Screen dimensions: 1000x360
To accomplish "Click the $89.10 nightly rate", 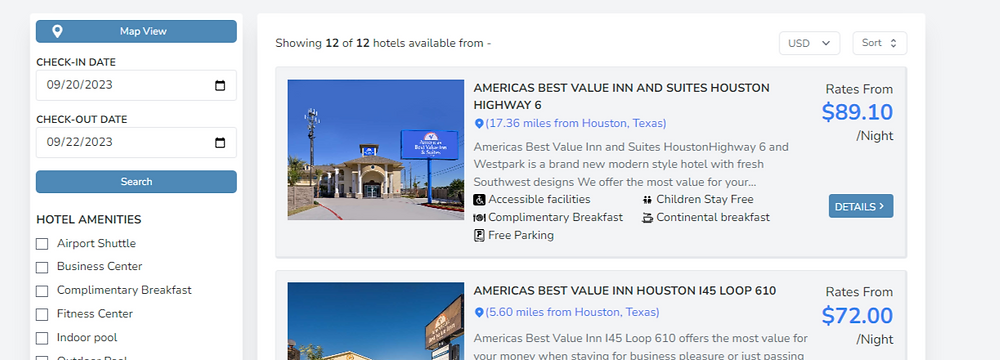I will (x=857, y=112).
